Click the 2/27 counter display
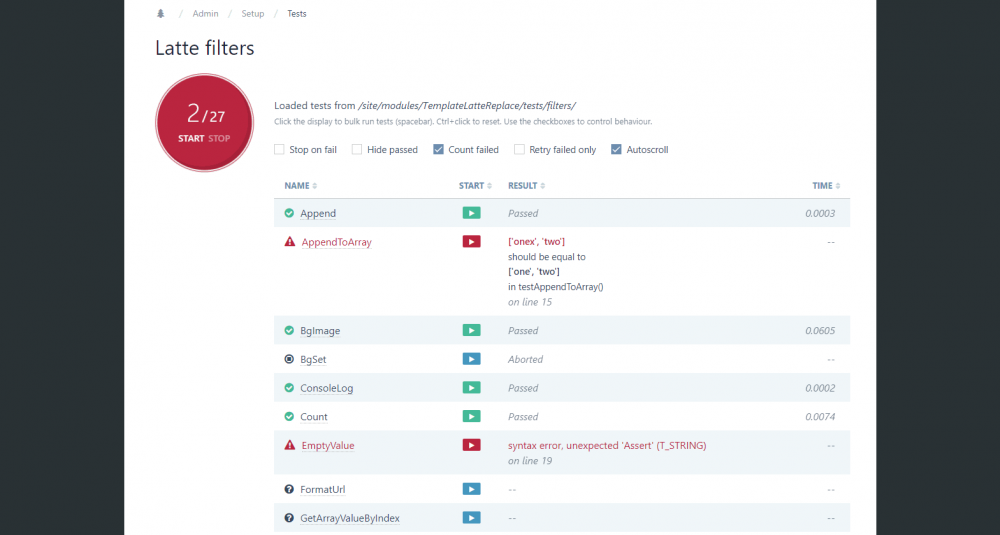The width and height of the screenshot is (1000, 535). coord(205,115)
